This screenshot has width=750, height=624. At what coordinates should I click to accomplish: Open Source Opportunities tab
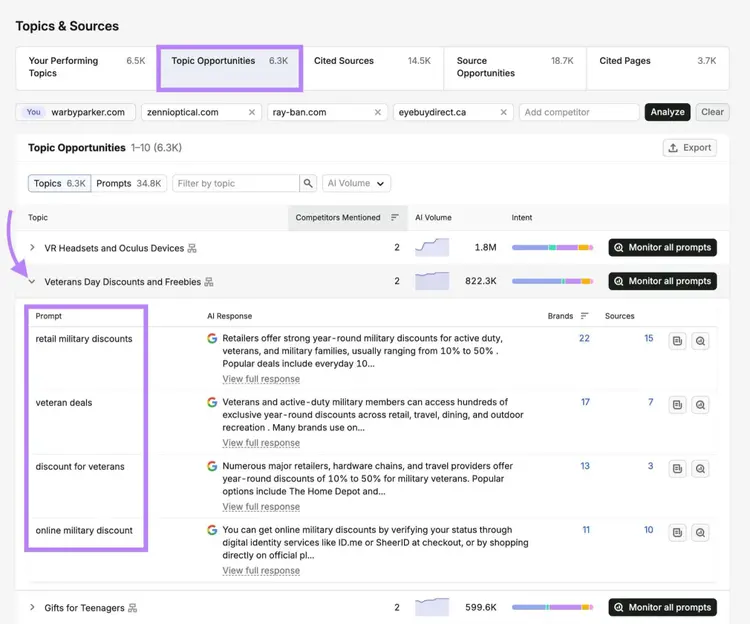tap(515, 67)
